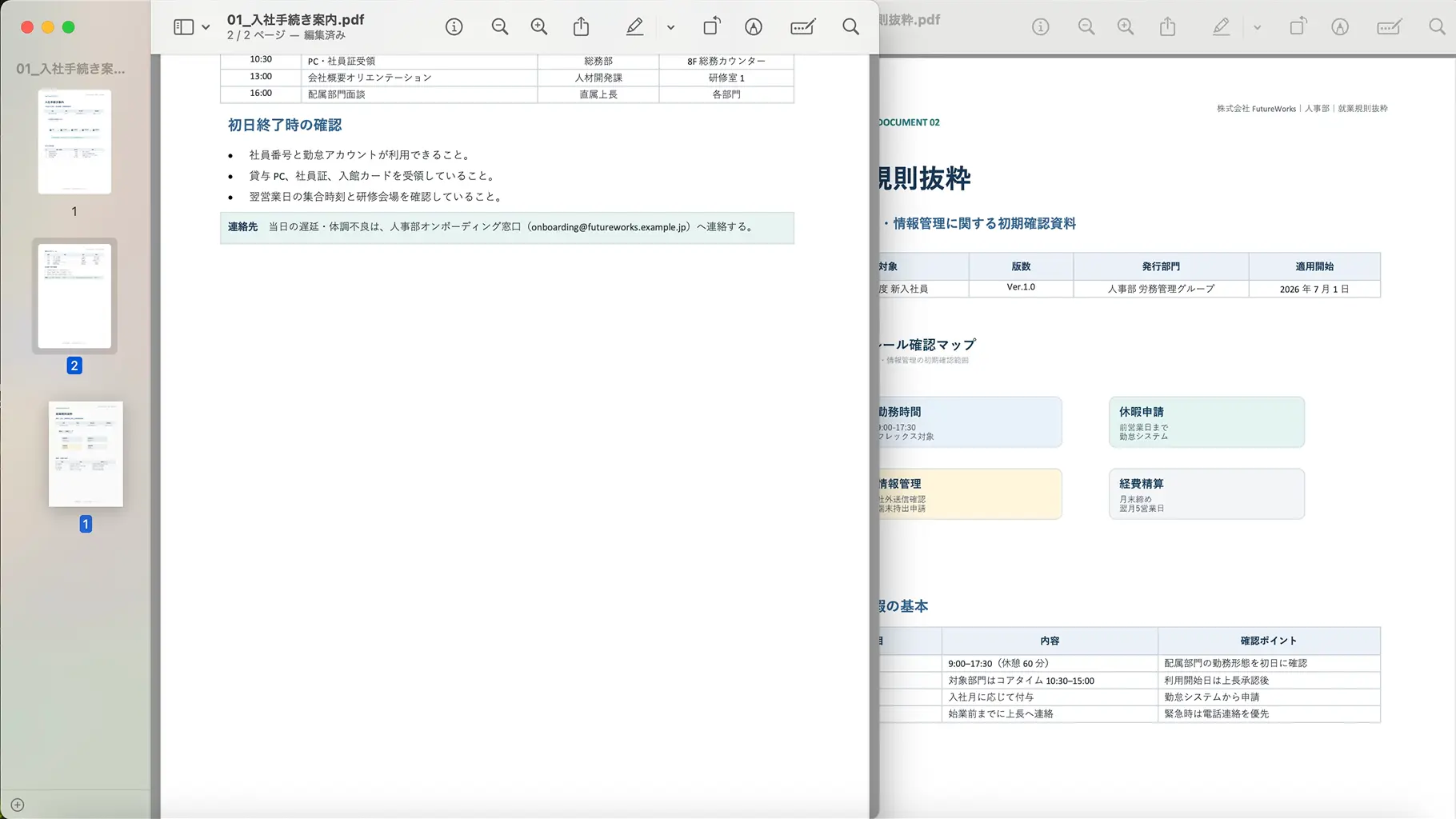
Task: Show inspector info in front Preview window
Action: (x=454, y=27)
